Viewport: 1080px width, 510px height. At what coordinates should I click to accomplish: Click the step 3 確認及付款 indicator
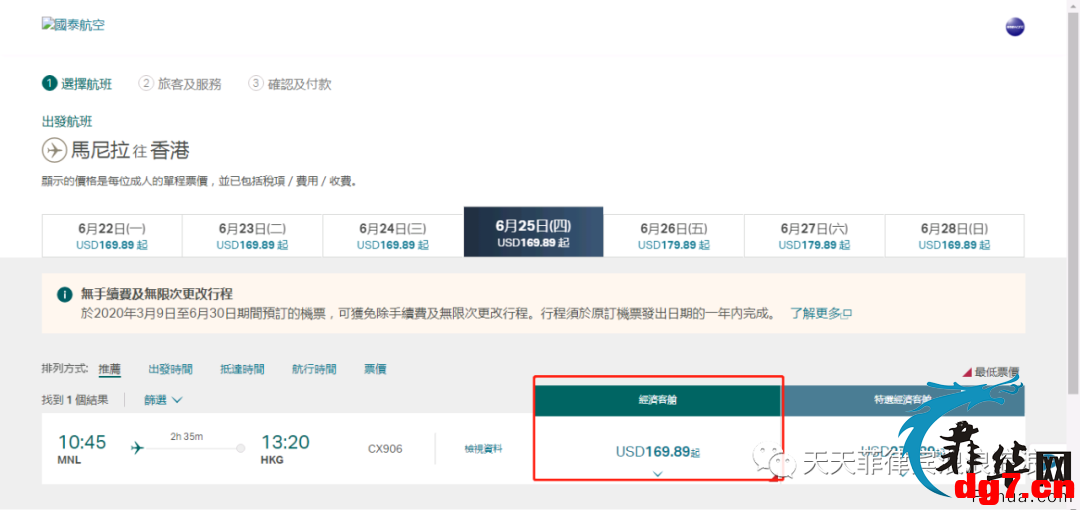(290, 83)
